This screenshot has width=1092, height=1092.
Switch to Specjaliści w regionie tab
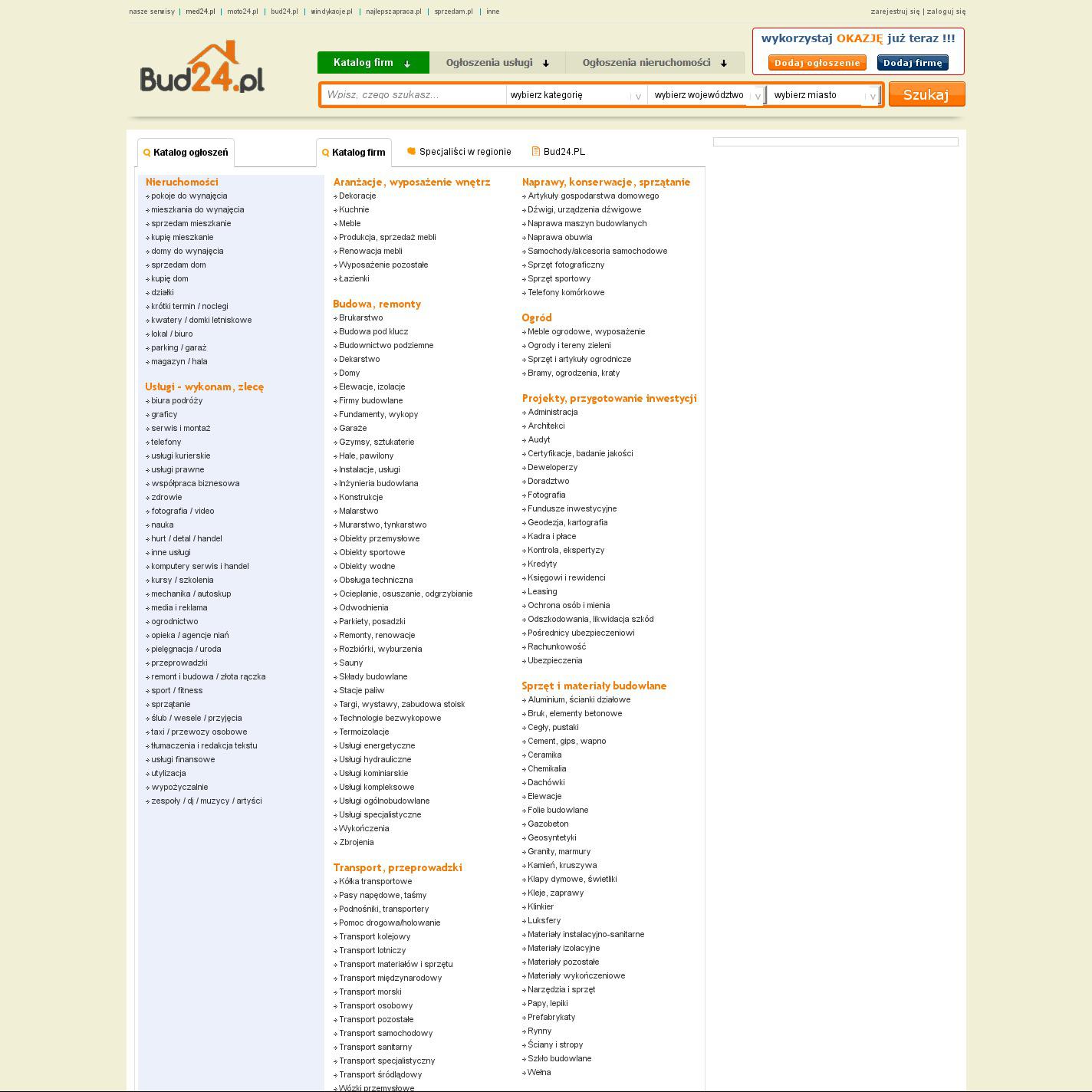[x=465, y=152]
